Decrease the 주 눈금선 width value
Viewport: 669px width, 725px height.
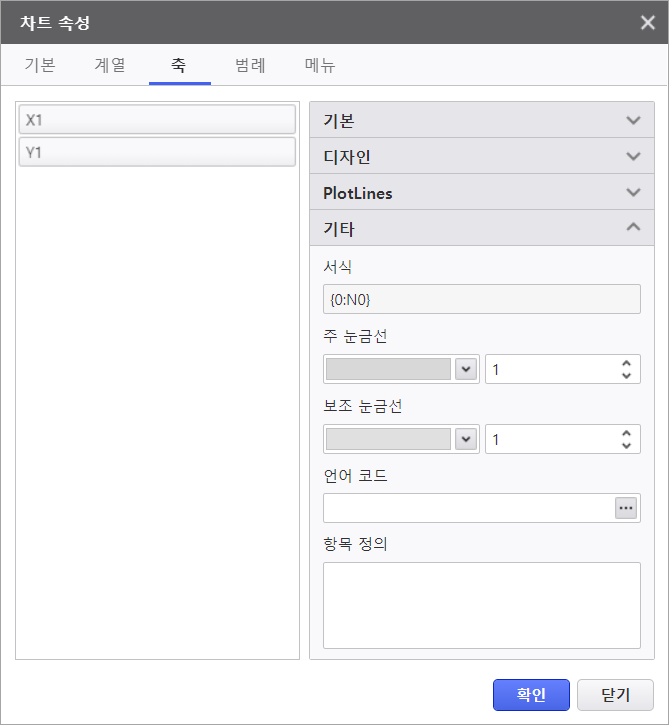[626, 376]
